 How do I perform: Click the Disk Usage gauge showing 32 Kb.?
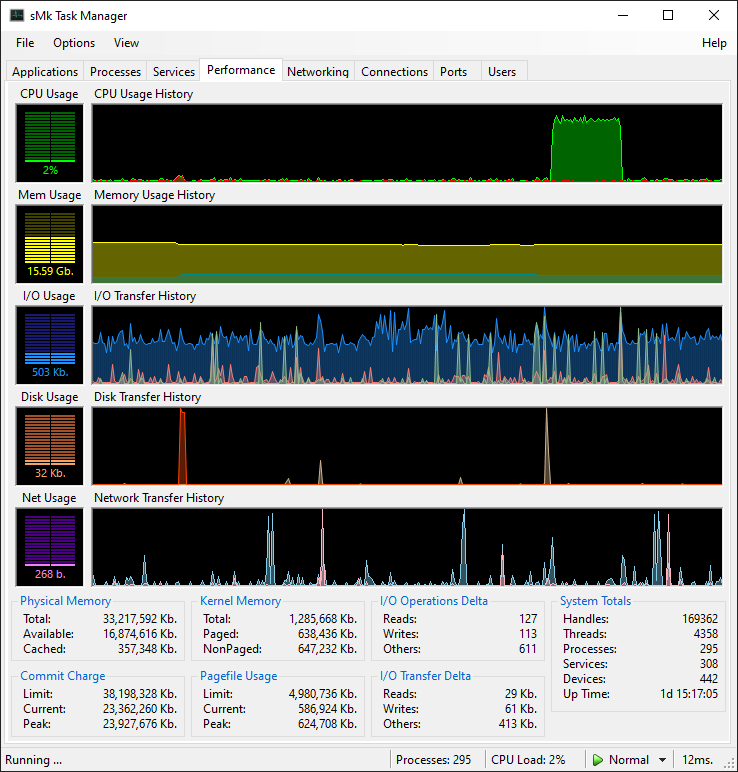pyautogui.click(x=50, y=446)
